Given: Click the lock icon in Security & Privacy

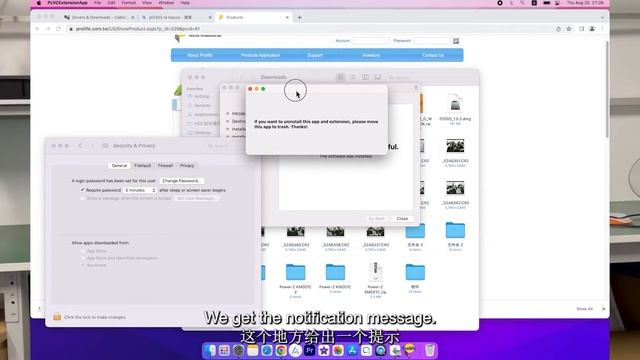Looking at the screenshot, I should point(57,317).
